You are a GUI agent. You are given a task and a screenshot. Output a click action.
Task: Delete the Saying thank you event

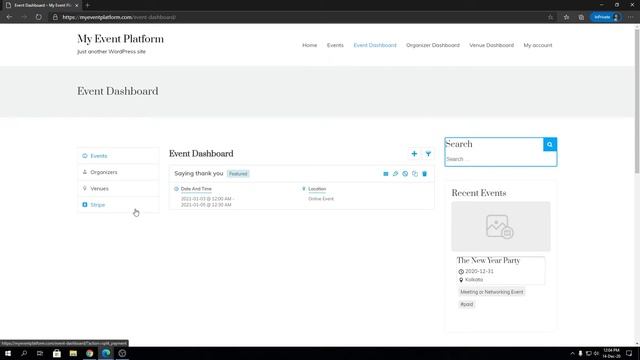424,174
